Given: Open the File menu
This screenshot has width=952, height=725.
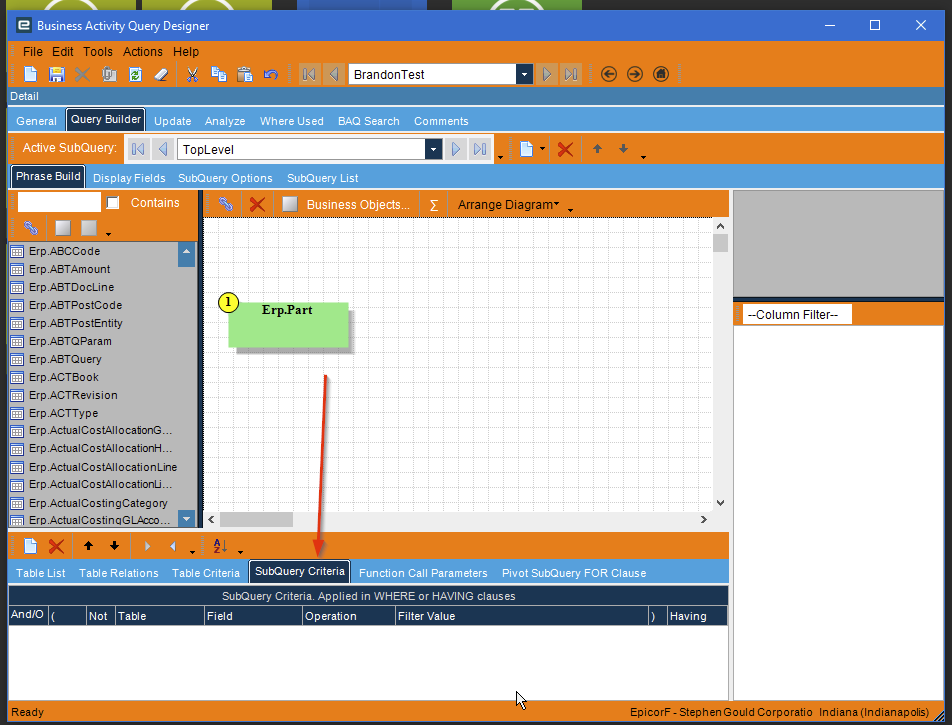Looking at the screenshot, I should click(33, 52).
